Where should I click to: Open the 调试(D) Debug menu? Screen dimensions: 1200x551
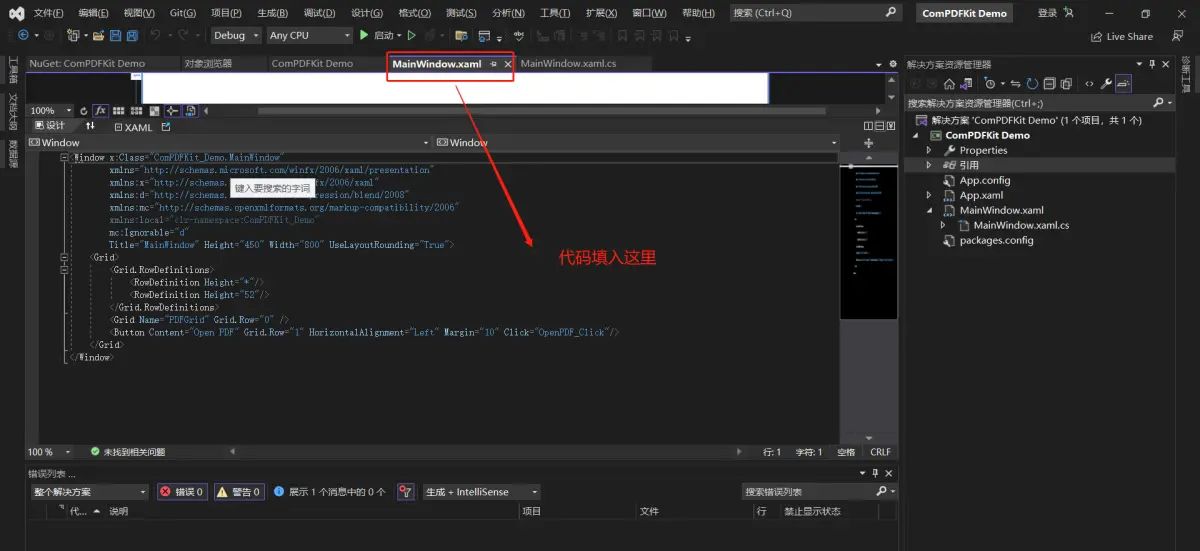(x=319, y=13)
